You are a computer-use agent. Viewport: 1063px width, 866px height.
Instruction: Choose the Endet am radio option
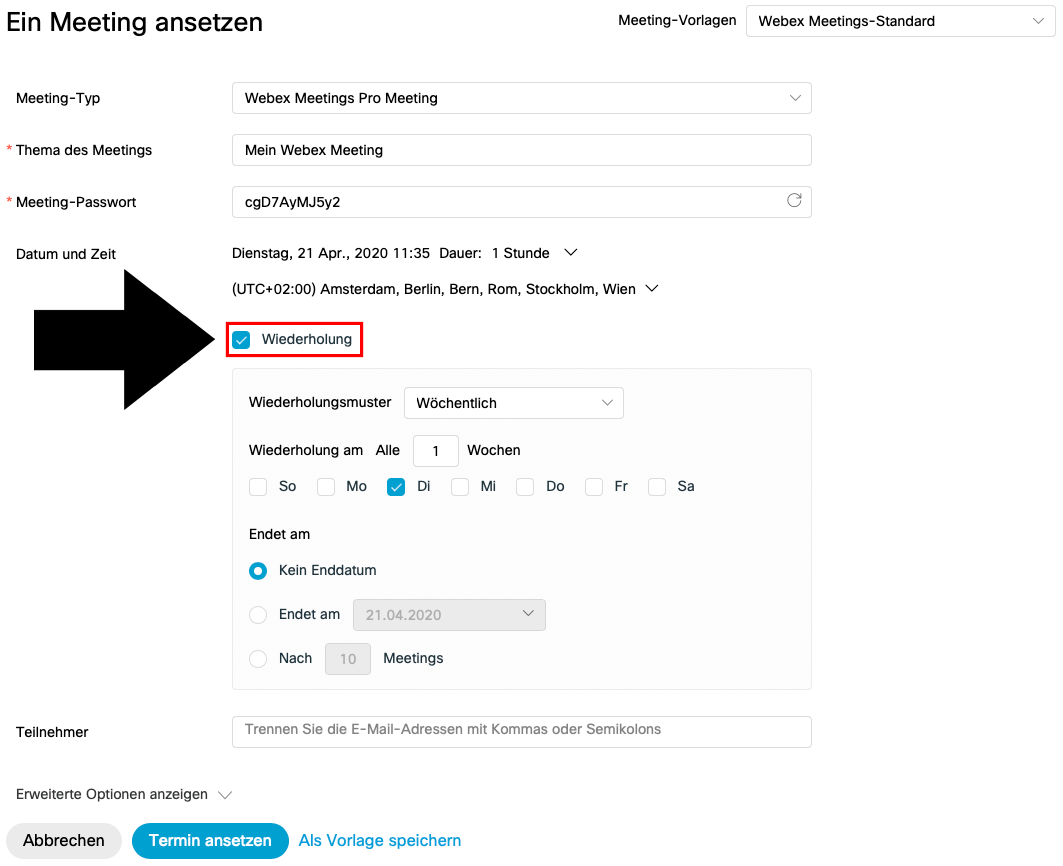258,615
